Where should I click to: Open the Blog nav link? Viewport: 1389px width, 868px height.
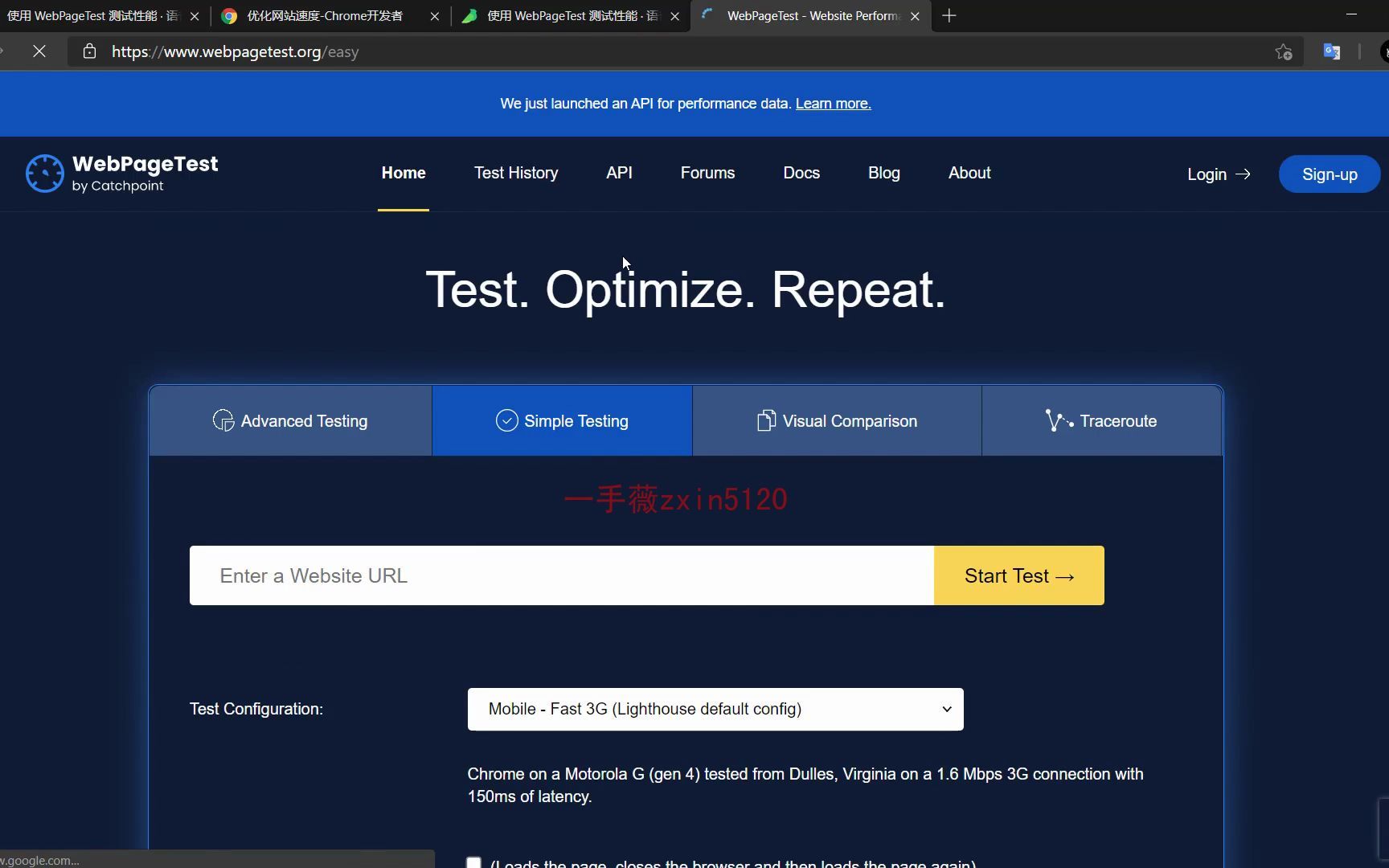(884, 174)
